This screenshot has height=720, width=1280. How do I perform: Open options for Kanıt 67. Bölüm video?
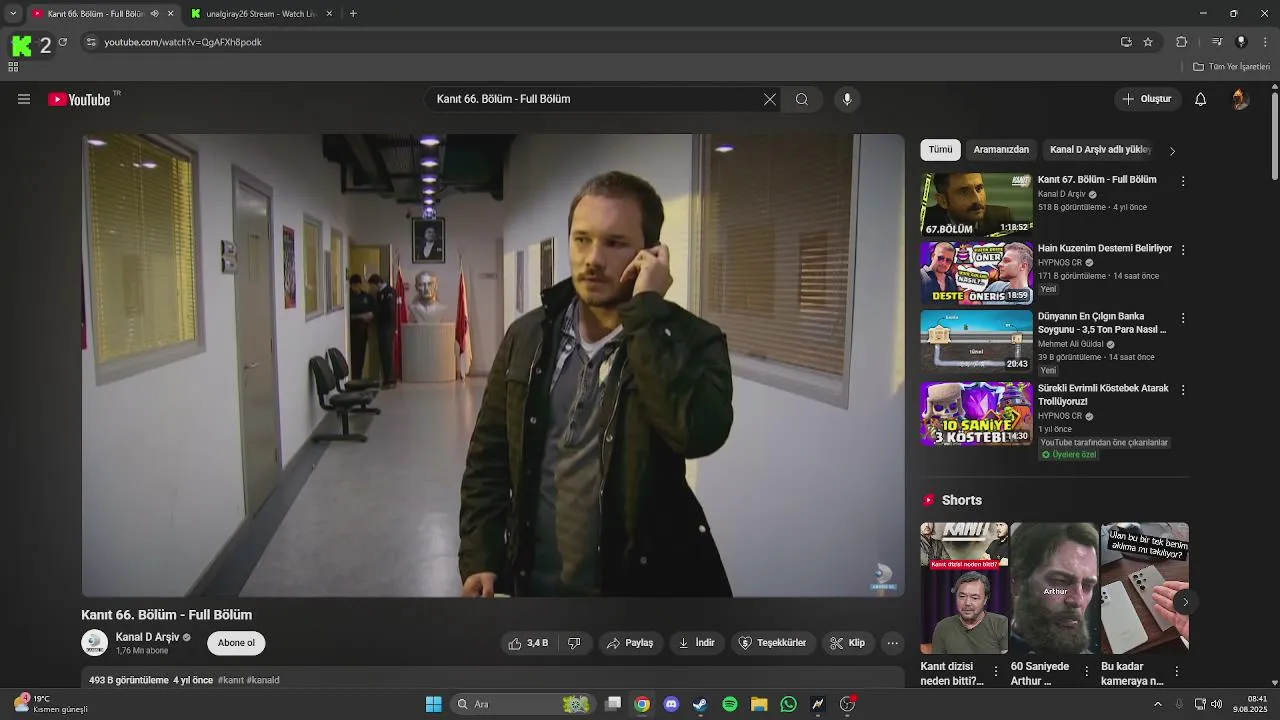[1183, 182]
